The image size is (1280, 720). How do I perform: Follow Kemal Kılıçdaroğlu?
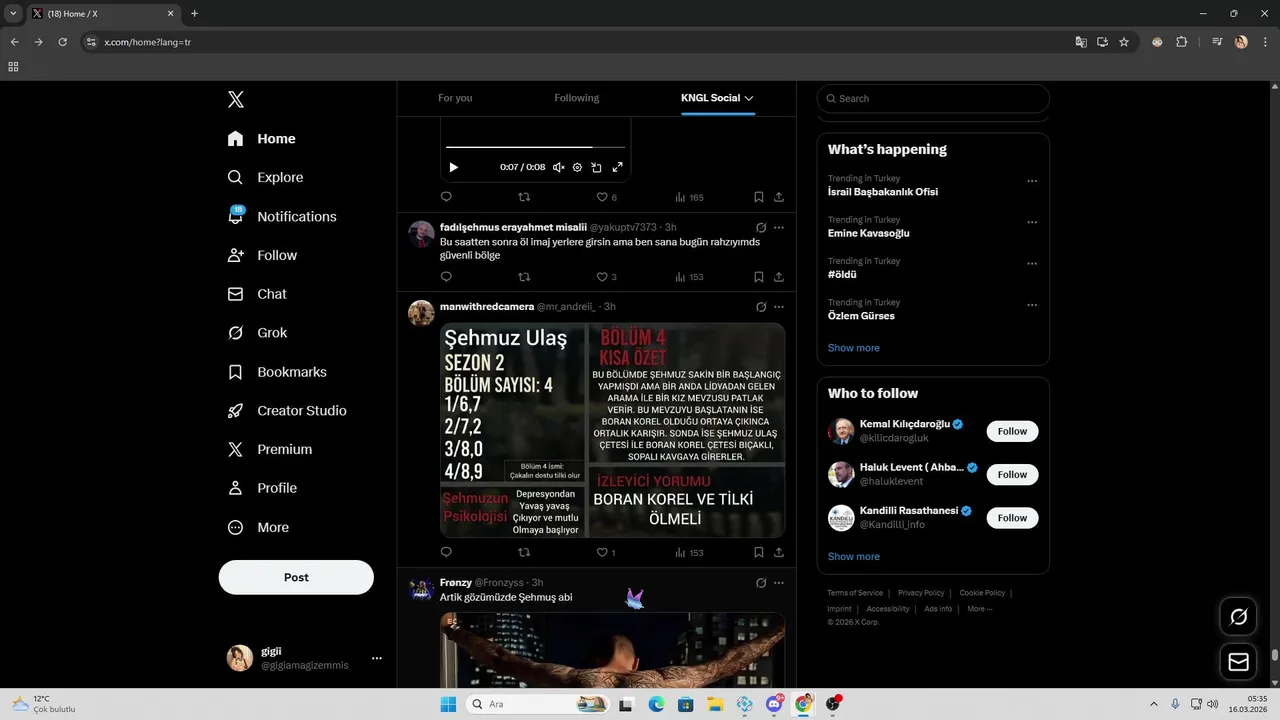(1012, 431)
